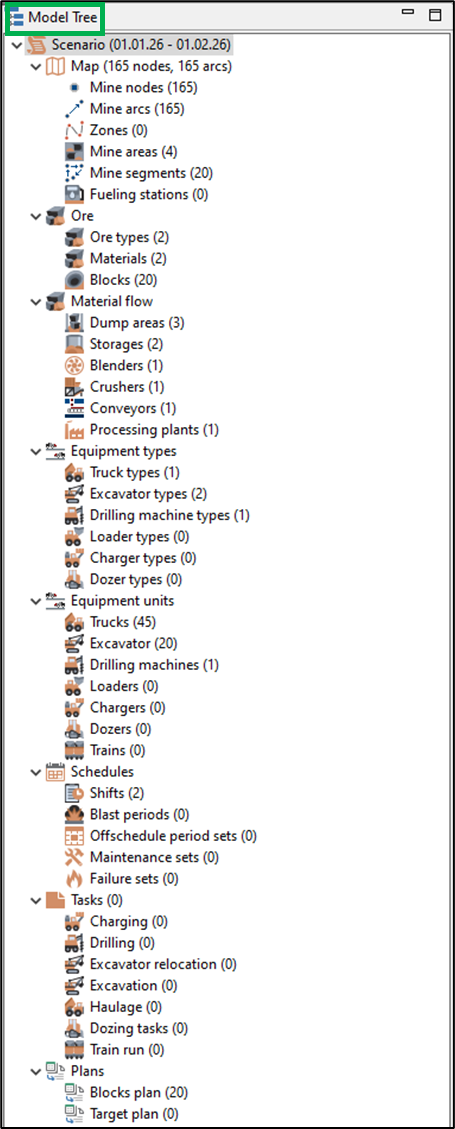Click the Blocks plan icon

coord(74,1093)
